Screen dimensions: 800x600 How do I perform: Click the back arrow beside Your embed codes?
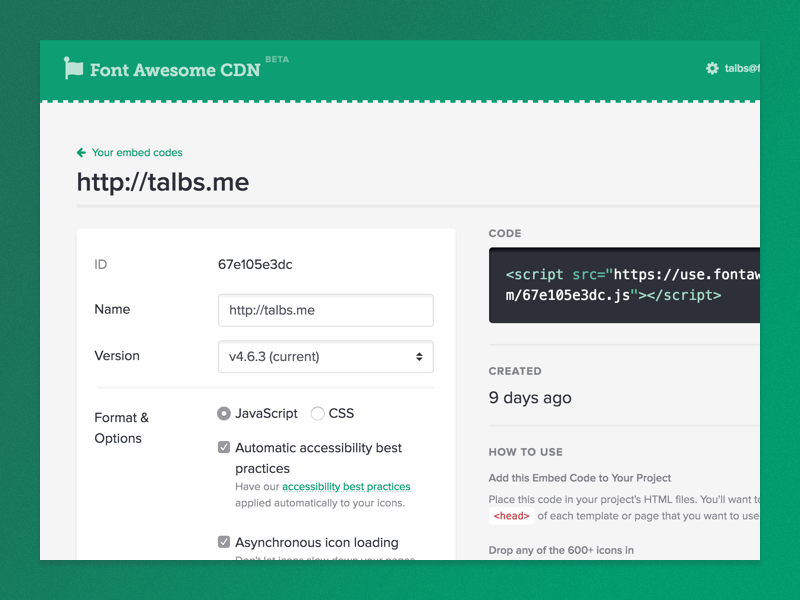click(x=81, y=153)
